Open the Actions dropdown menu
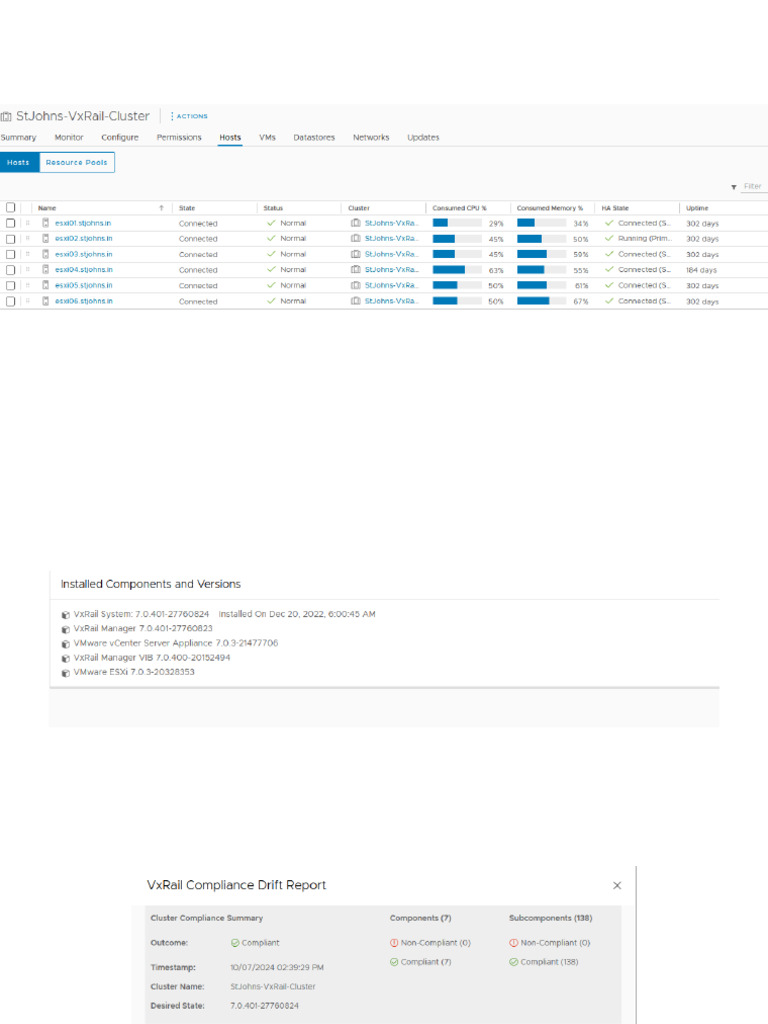This screenshot has width=768, height=1024. (x=188, y=116)
